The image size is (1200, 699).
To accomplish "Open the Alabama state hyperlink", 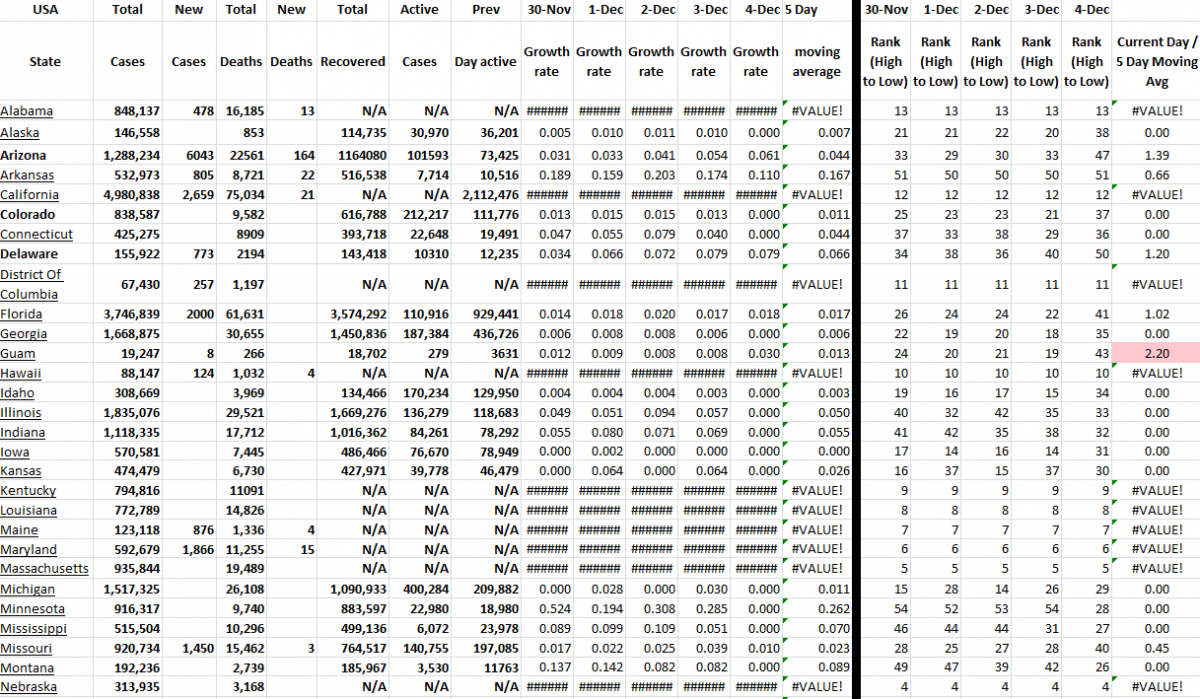I will pos(27,110).
